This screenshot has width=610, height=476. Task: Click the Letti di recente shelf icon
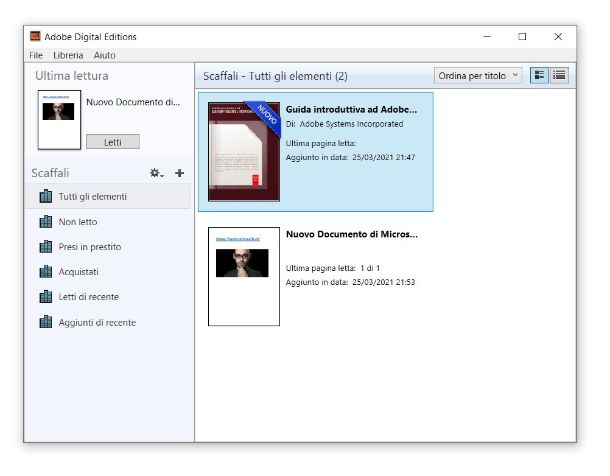click(x=46, y=297)
